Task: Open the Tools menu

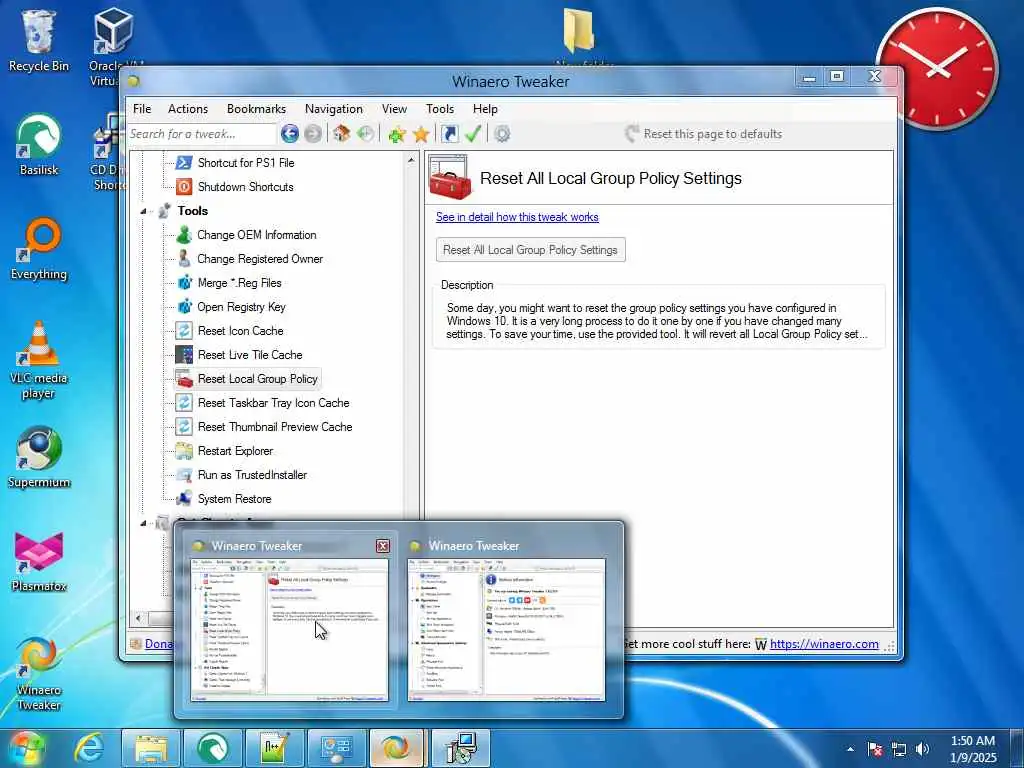Action: coord(440,109)
